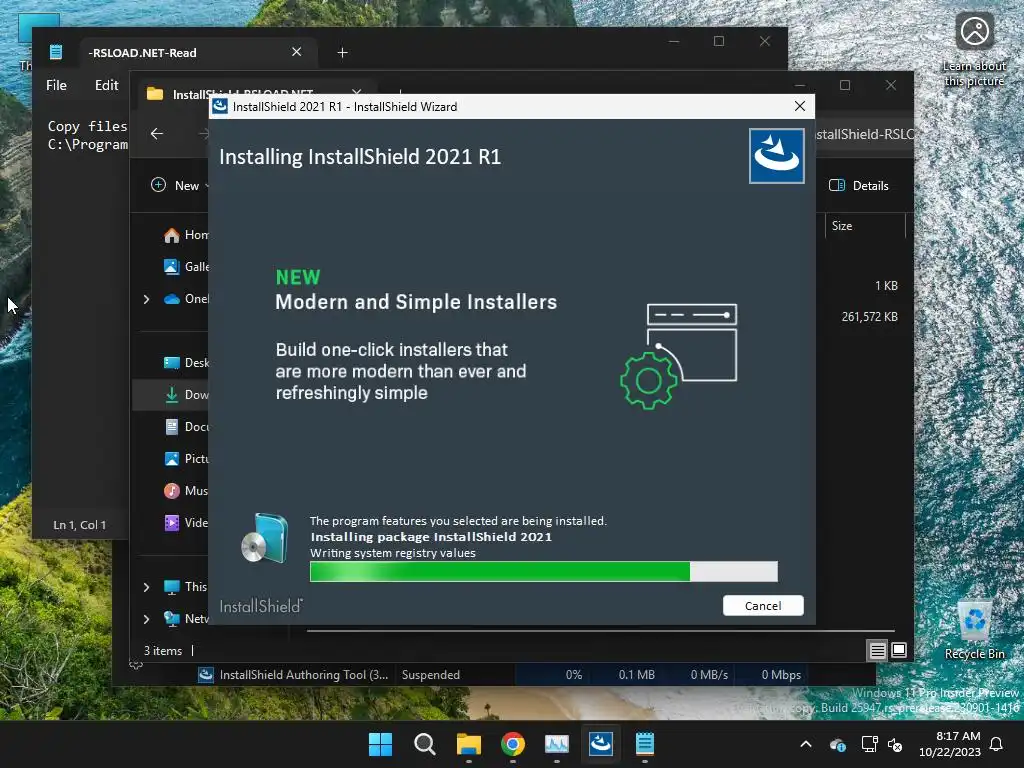
Task: Open Pictures in the Explorer sidebar
Action: pos(186,458)
